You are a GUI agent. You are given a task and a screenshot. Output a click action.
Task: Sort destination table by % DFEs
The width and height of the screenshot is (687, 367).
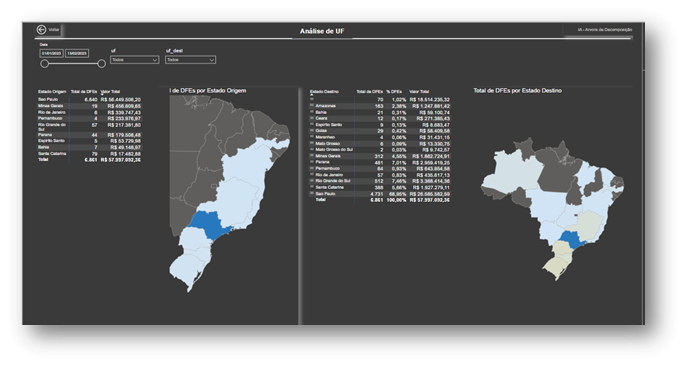[394, 92]
